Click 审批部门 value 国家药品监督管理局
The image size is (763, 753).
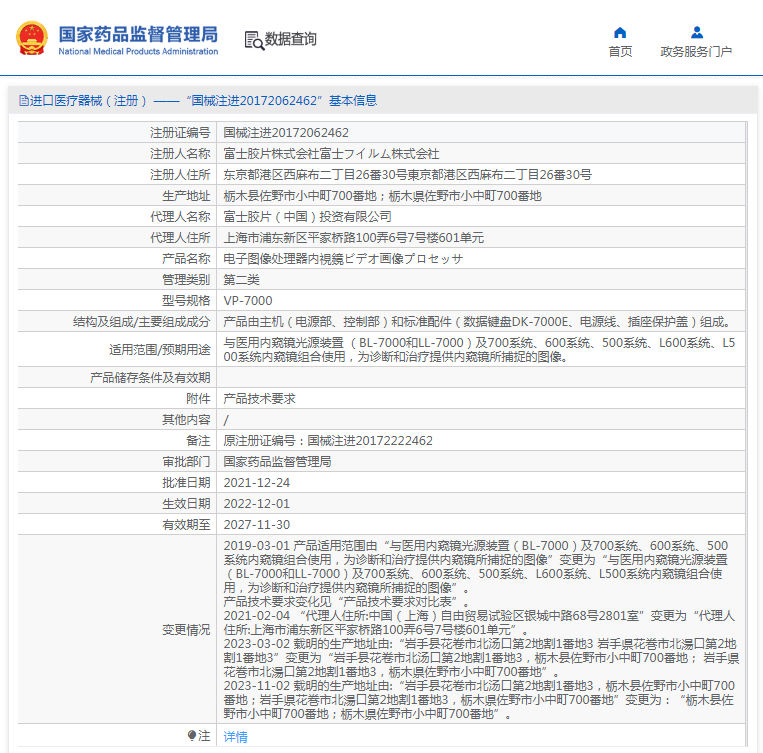pyautogui.click(x=277, y=461)
